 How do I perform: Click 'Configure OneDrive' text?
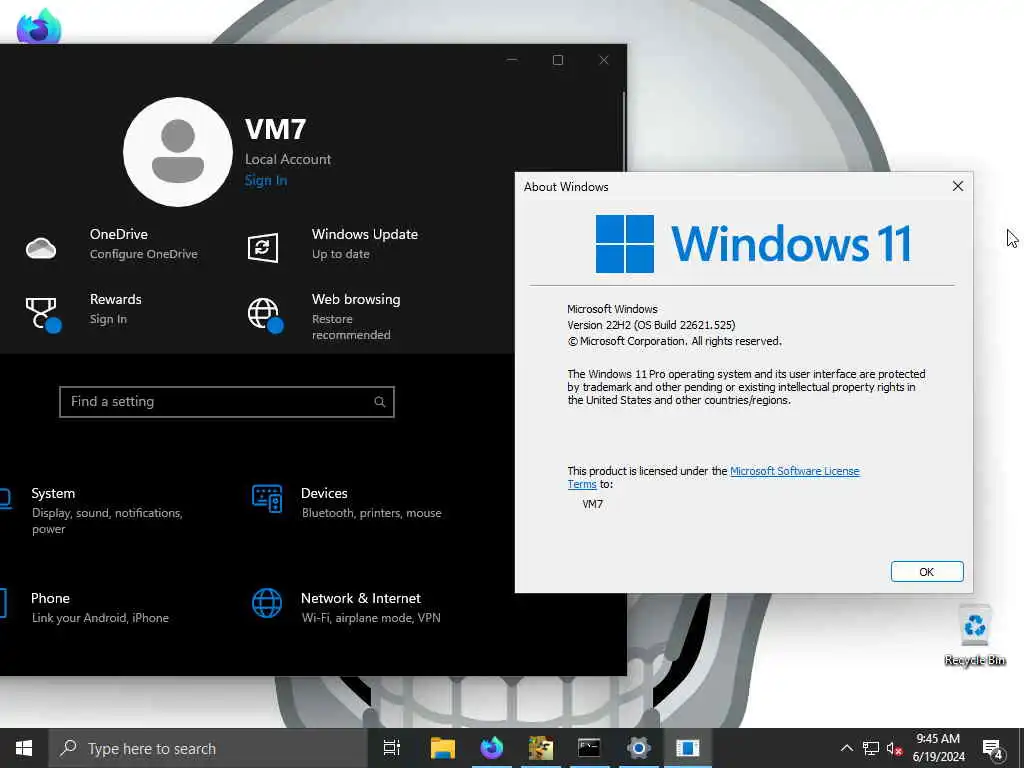[144, 254]
